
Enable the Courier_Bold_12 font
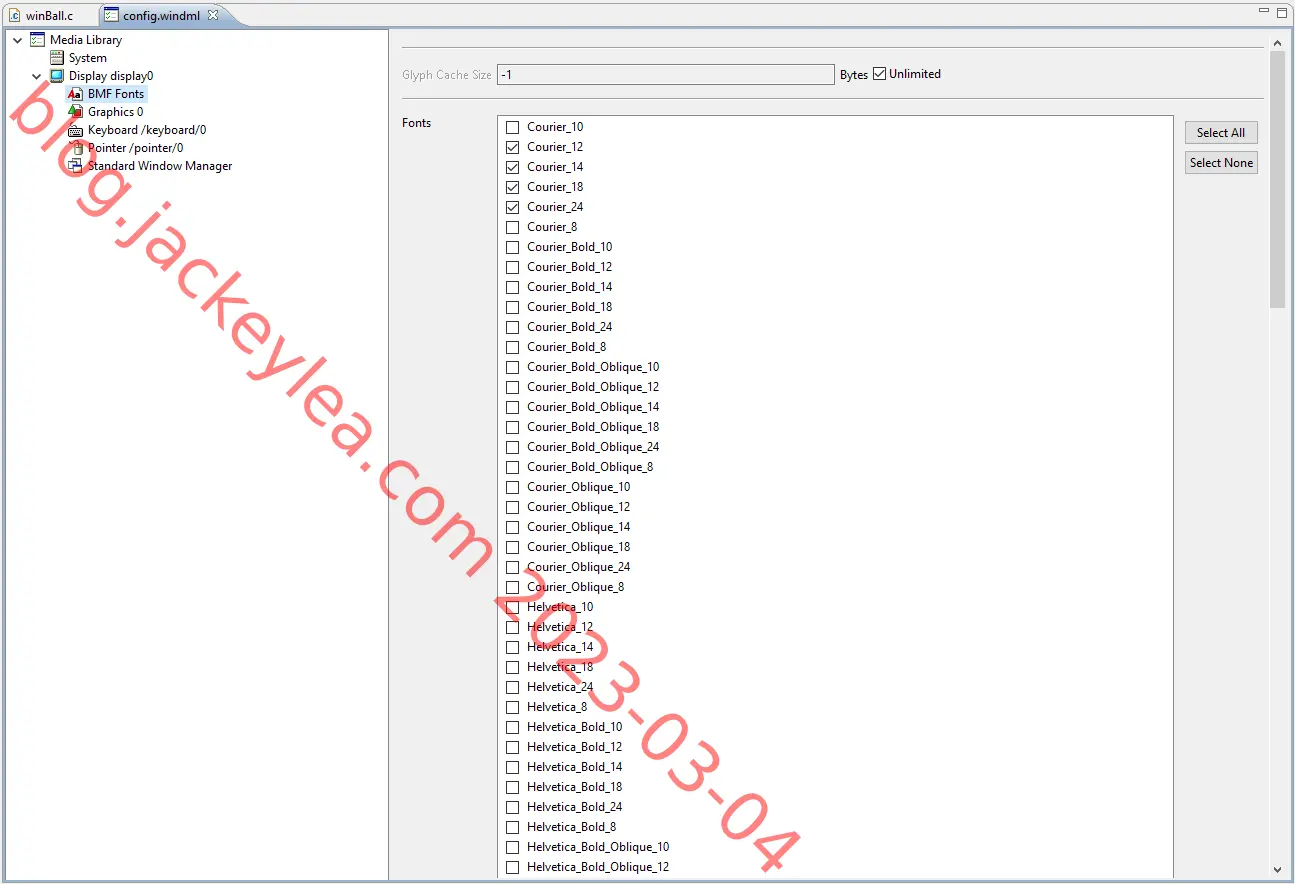point(513,267)
